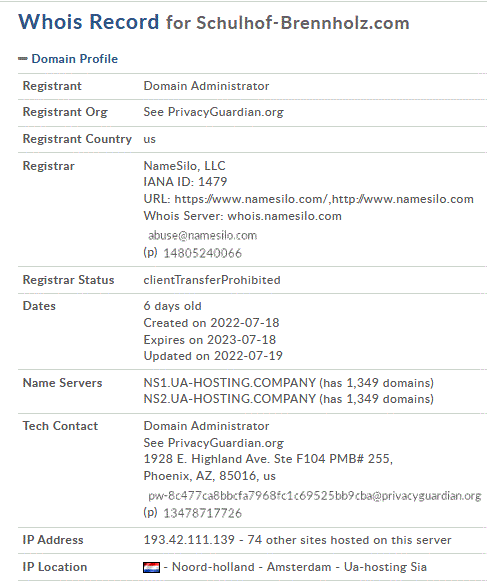Viewport: 487px width, 583px height.
Task: Click the privacyguardian.org tech contact email
Action: point(315,496)
